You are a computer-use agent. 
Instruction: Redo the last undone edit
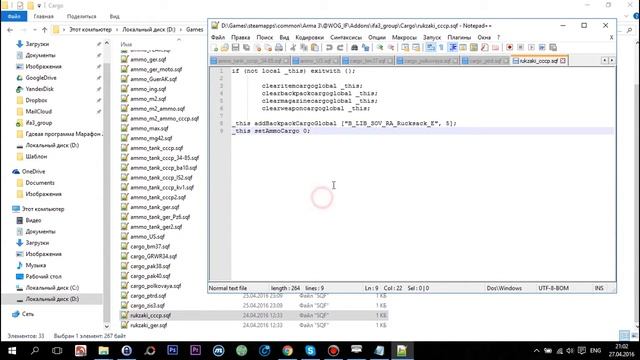point(340,48)
